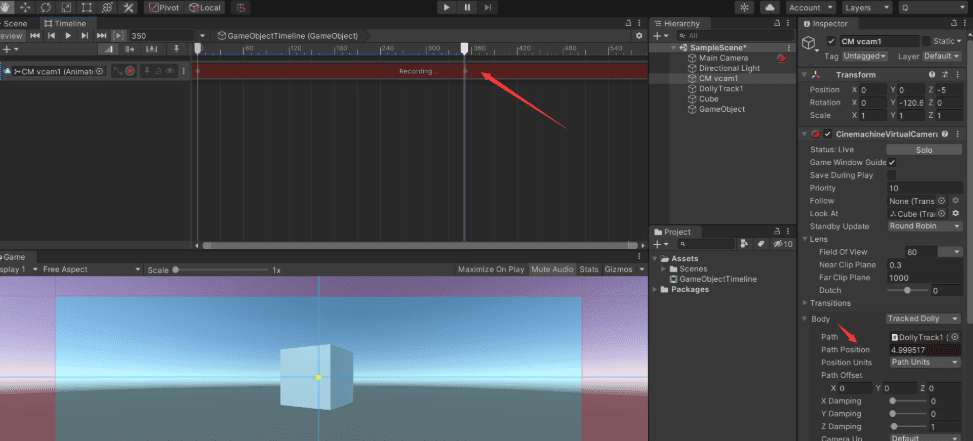973x441 pixels.
Task: Open the Body Tracked Dolly dropdown
Action: click(x=923, y=318)
